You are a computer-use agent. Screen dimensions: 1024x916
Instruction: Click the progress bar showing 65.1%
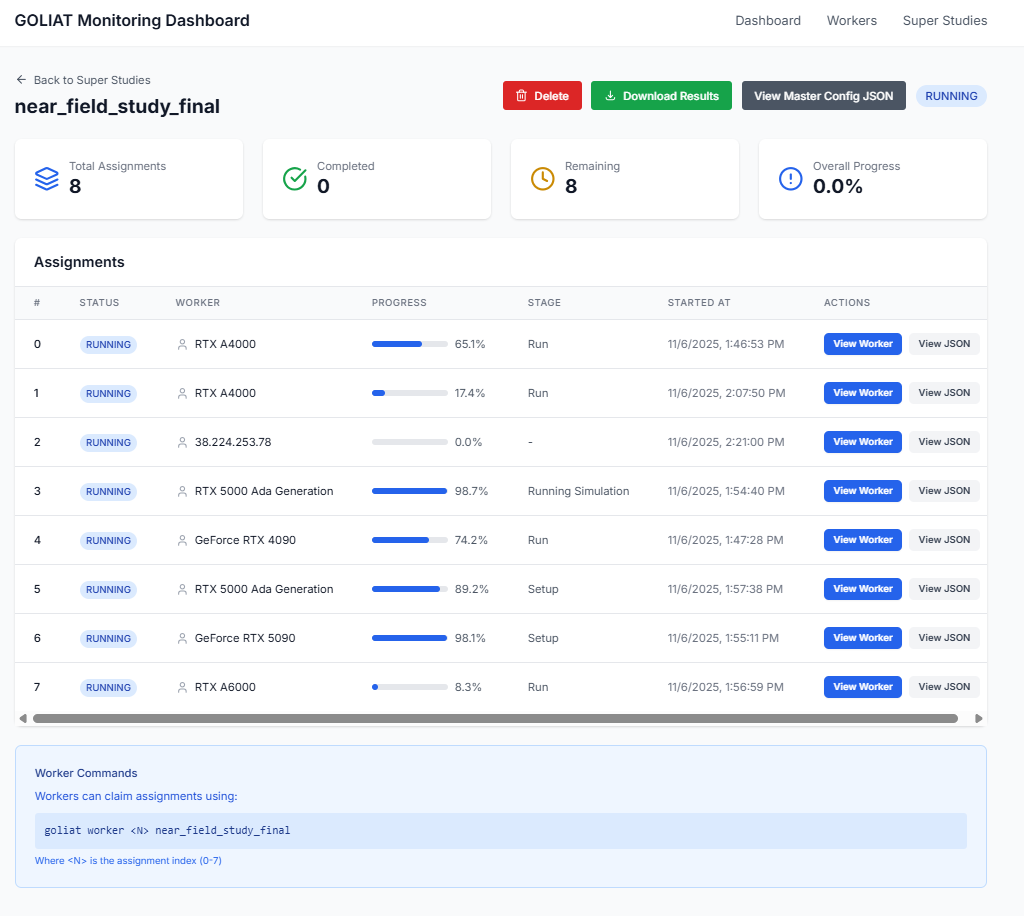(x=409, y=344)
